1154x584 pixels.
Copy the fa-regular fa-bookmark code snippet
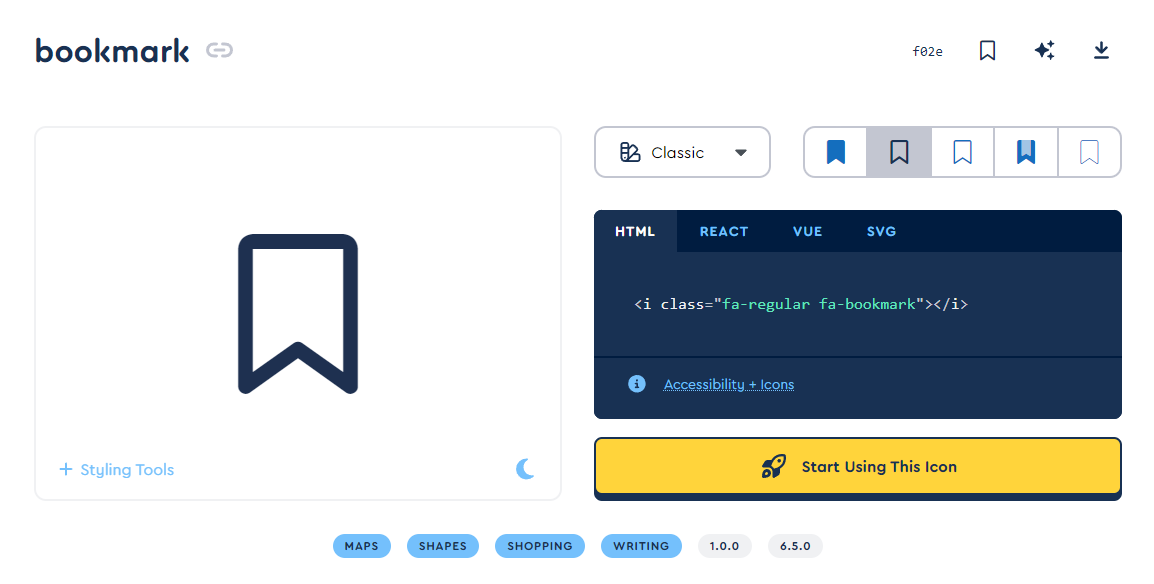pyautogui.click(x=801, y=304)
